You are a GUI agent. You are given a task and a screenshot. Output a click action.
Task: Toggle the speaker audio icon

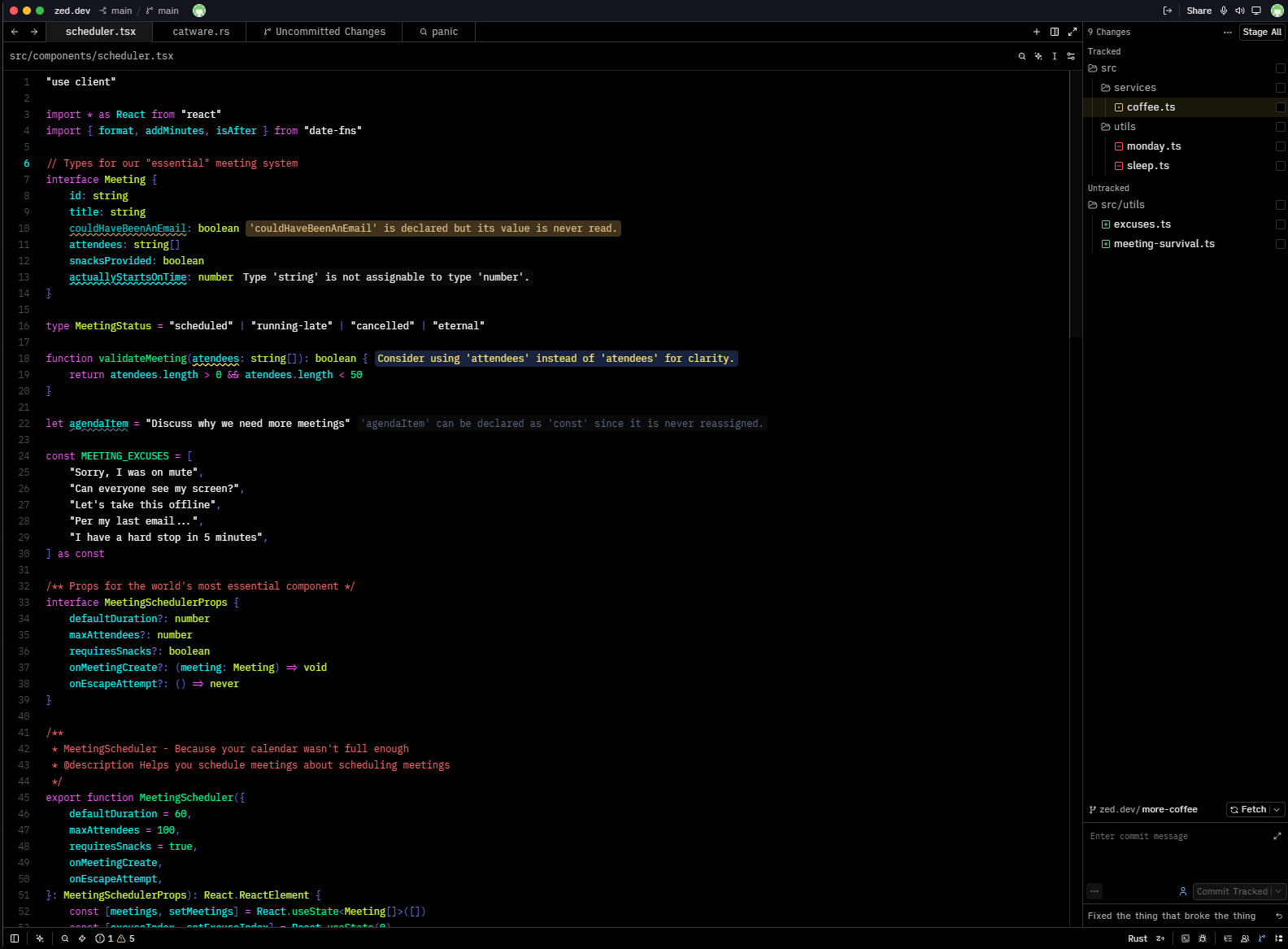point(1239,11)
